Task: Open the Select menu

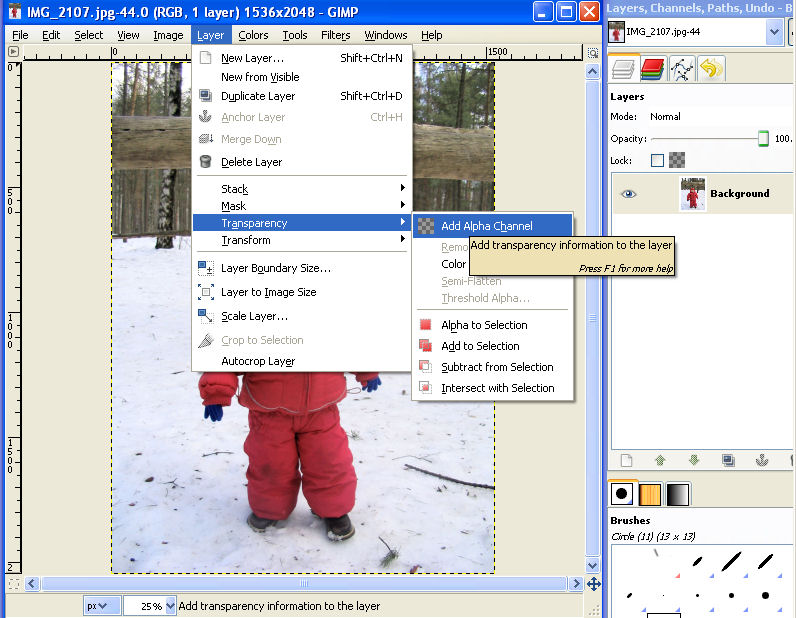Action: [x=88, y=35]
